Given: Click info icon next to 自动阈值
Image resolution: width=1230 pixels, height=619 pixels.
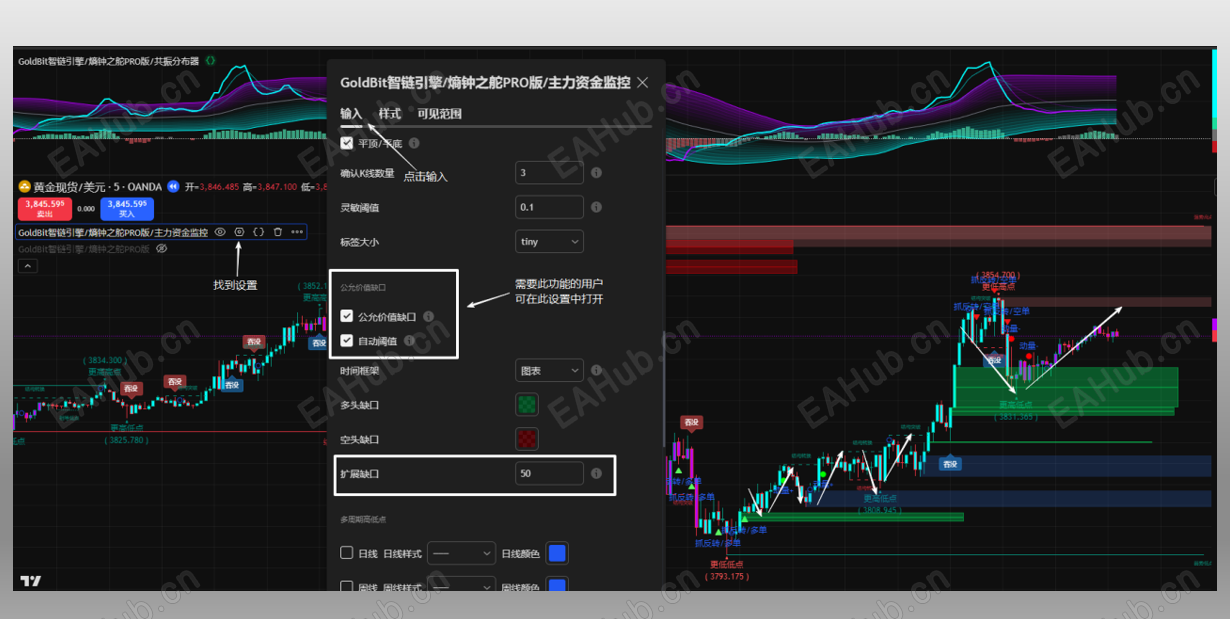Looking at the screenshot, I should tap(409, 341).
